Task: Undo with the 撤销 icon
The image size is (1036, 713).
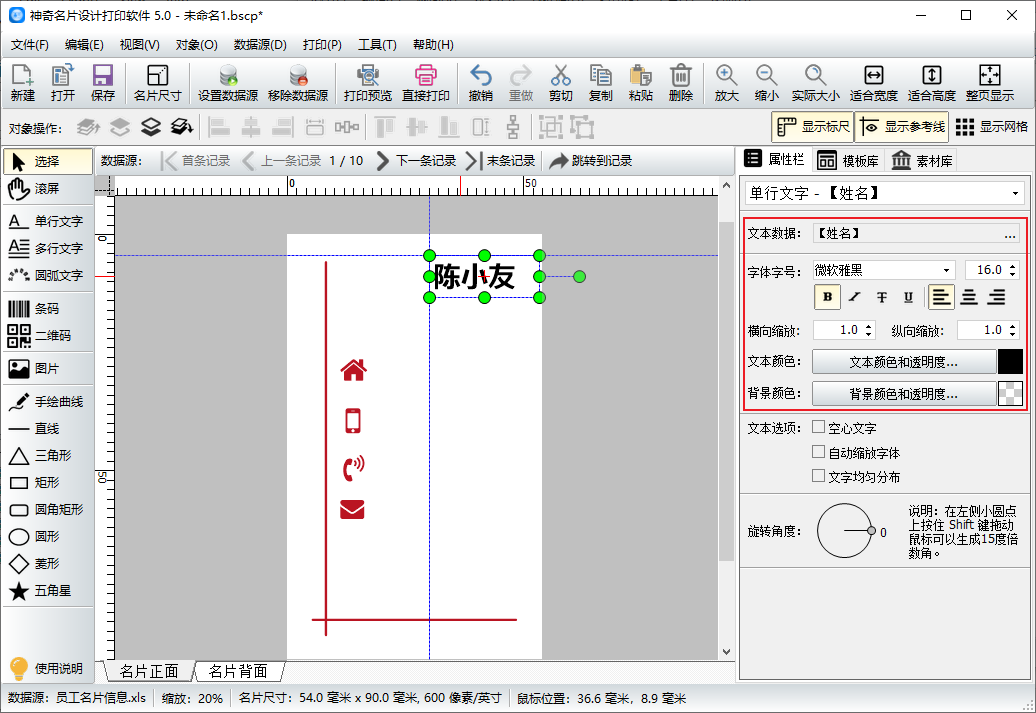Action: point(480,83)
